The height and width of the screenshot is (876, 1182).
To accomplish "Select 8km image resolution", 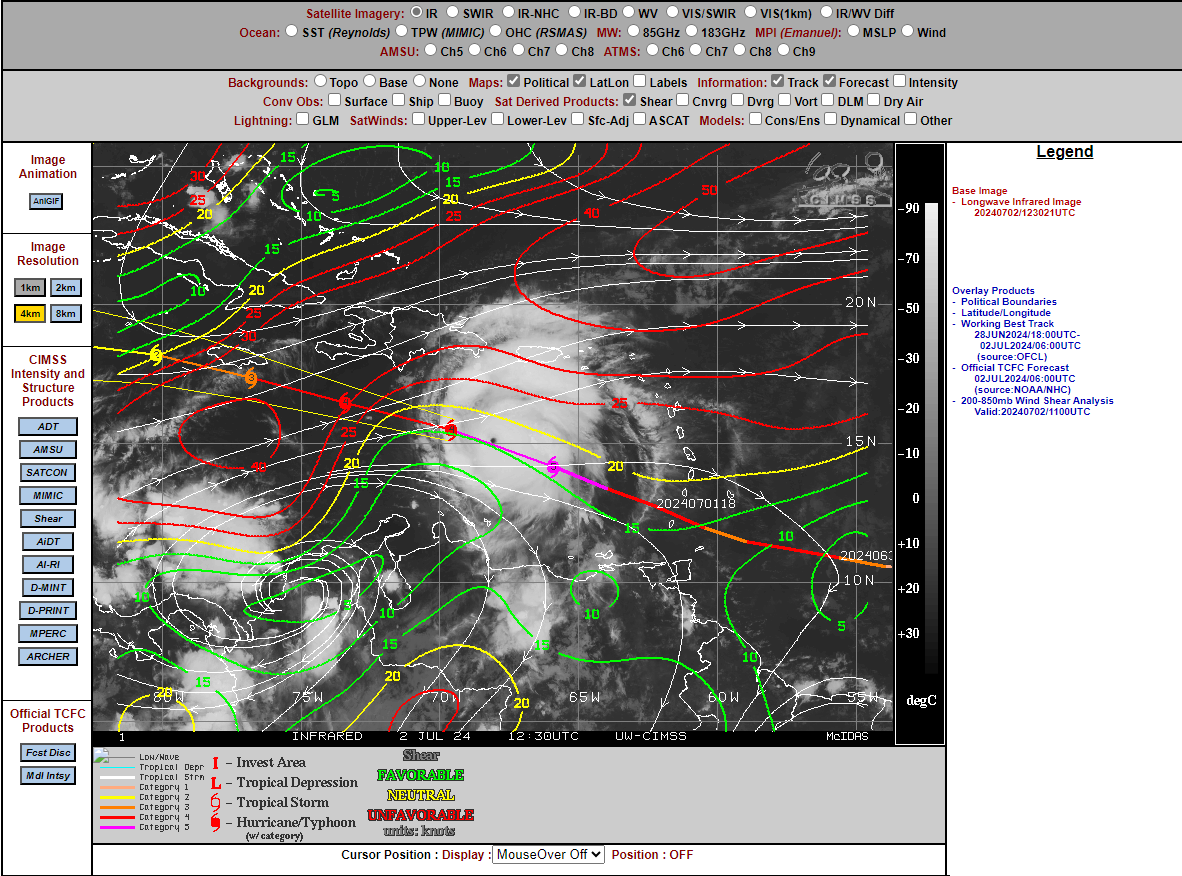I will pyautogui.click(x=66, y=314).
